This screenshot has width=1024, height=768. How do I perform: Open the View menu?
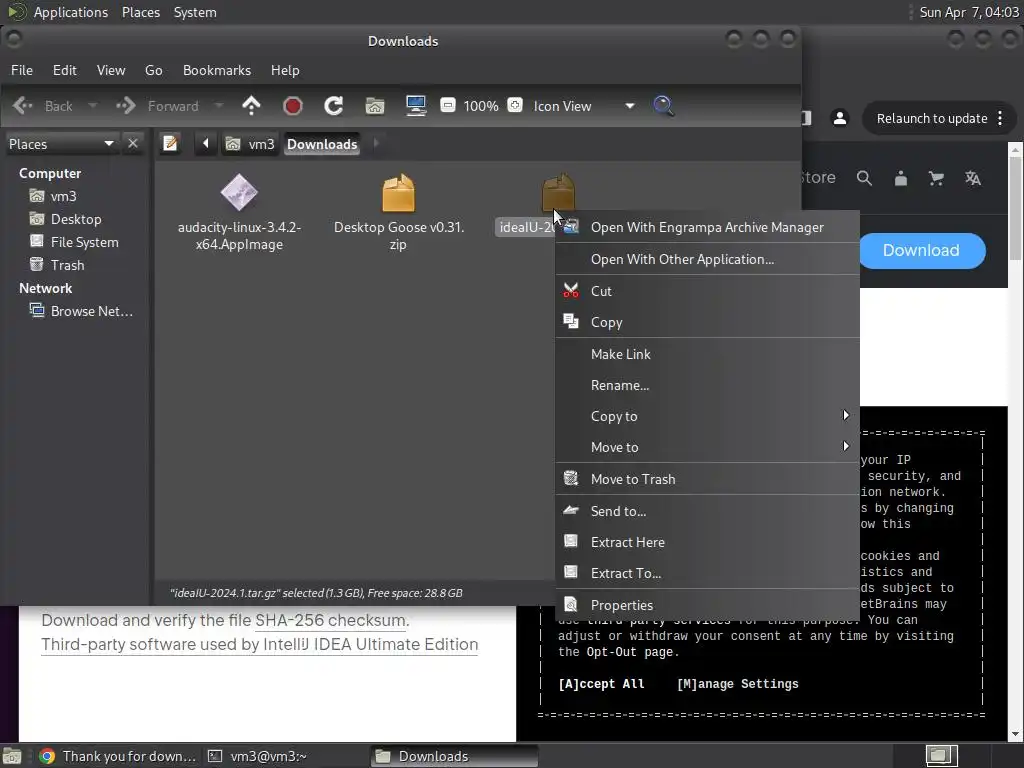[x=111, y=70]
